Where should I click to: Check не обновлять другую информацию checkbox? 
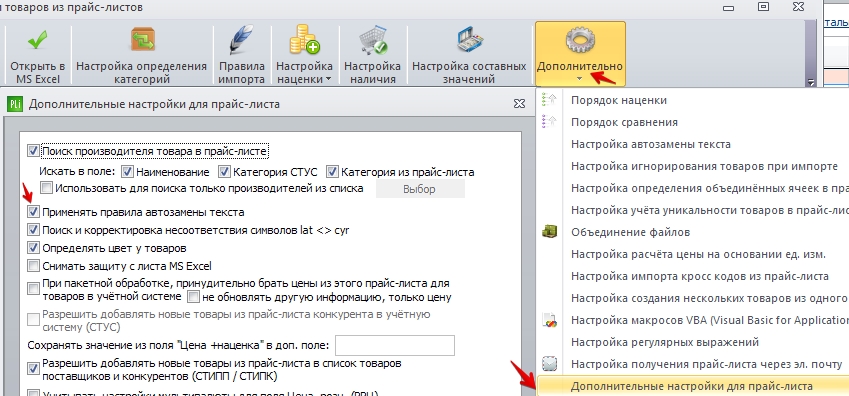[x=193, y=297]
